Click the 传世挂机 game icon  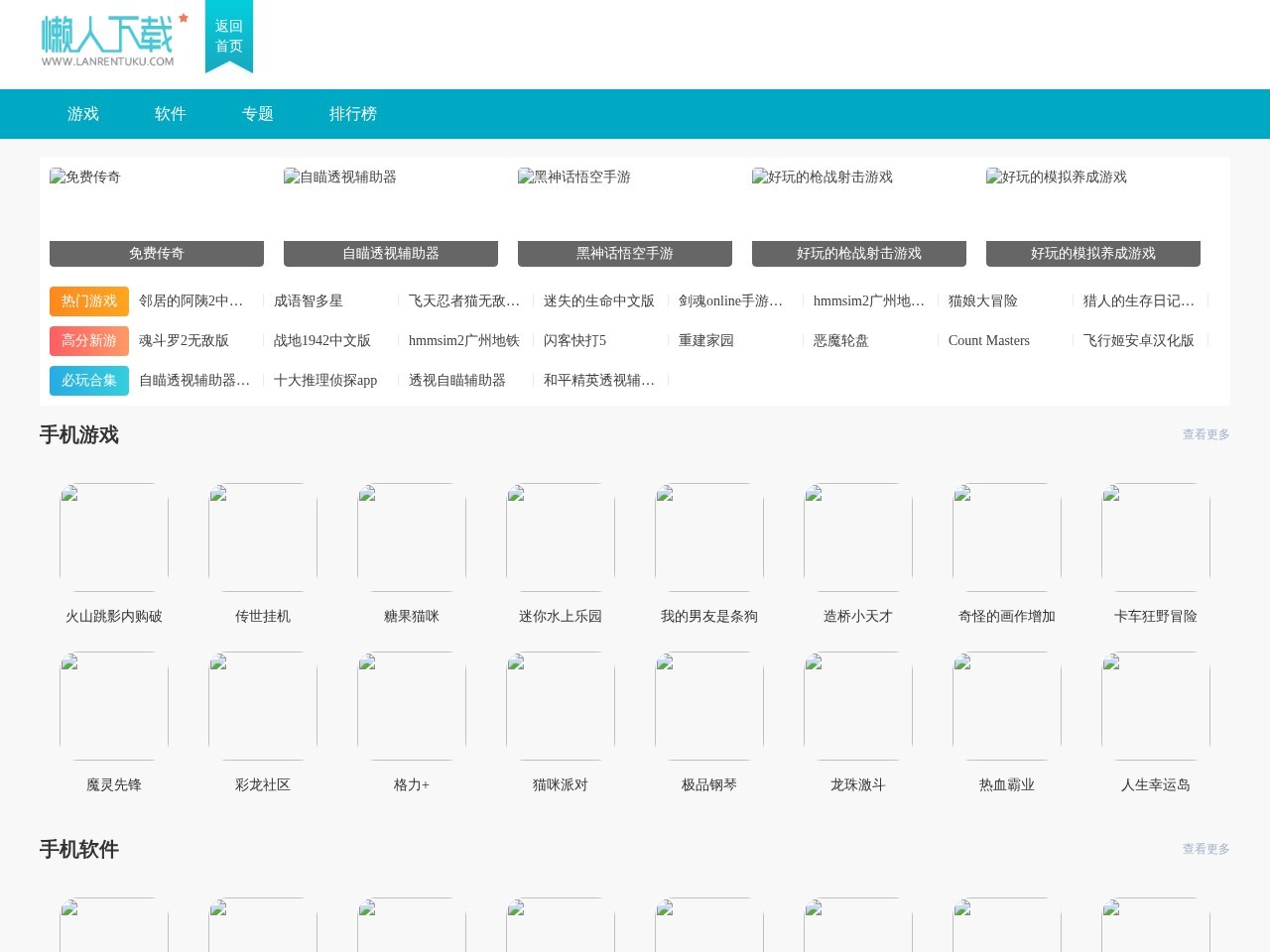[263, 537]
